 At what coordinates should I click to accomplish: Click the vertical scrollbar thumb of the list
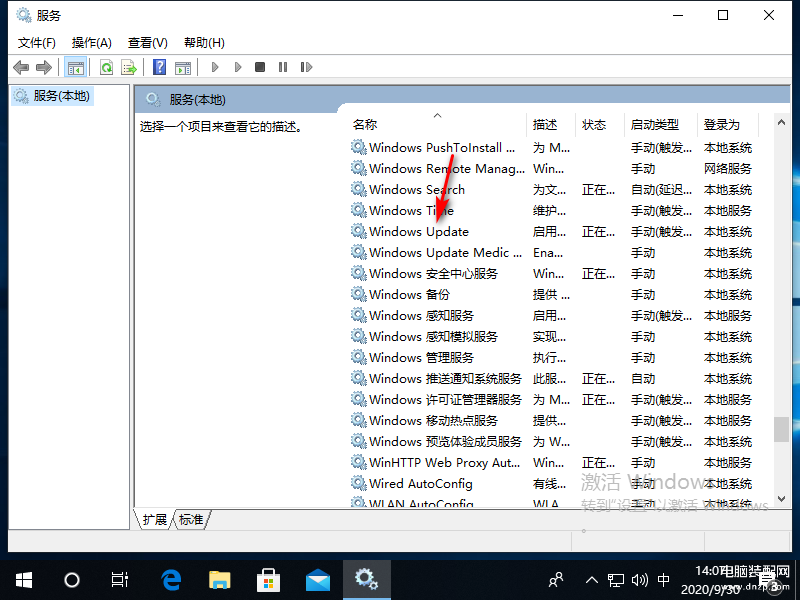781,430
